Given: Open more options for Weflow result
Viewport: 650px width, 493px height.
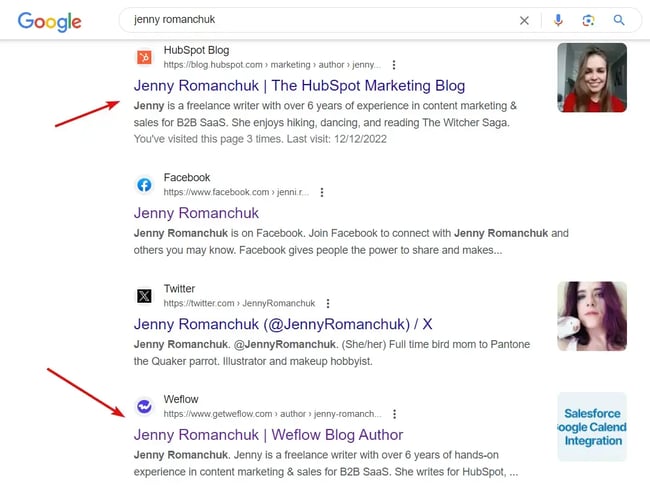Looking at the screenshot, I should pos(394,414).
